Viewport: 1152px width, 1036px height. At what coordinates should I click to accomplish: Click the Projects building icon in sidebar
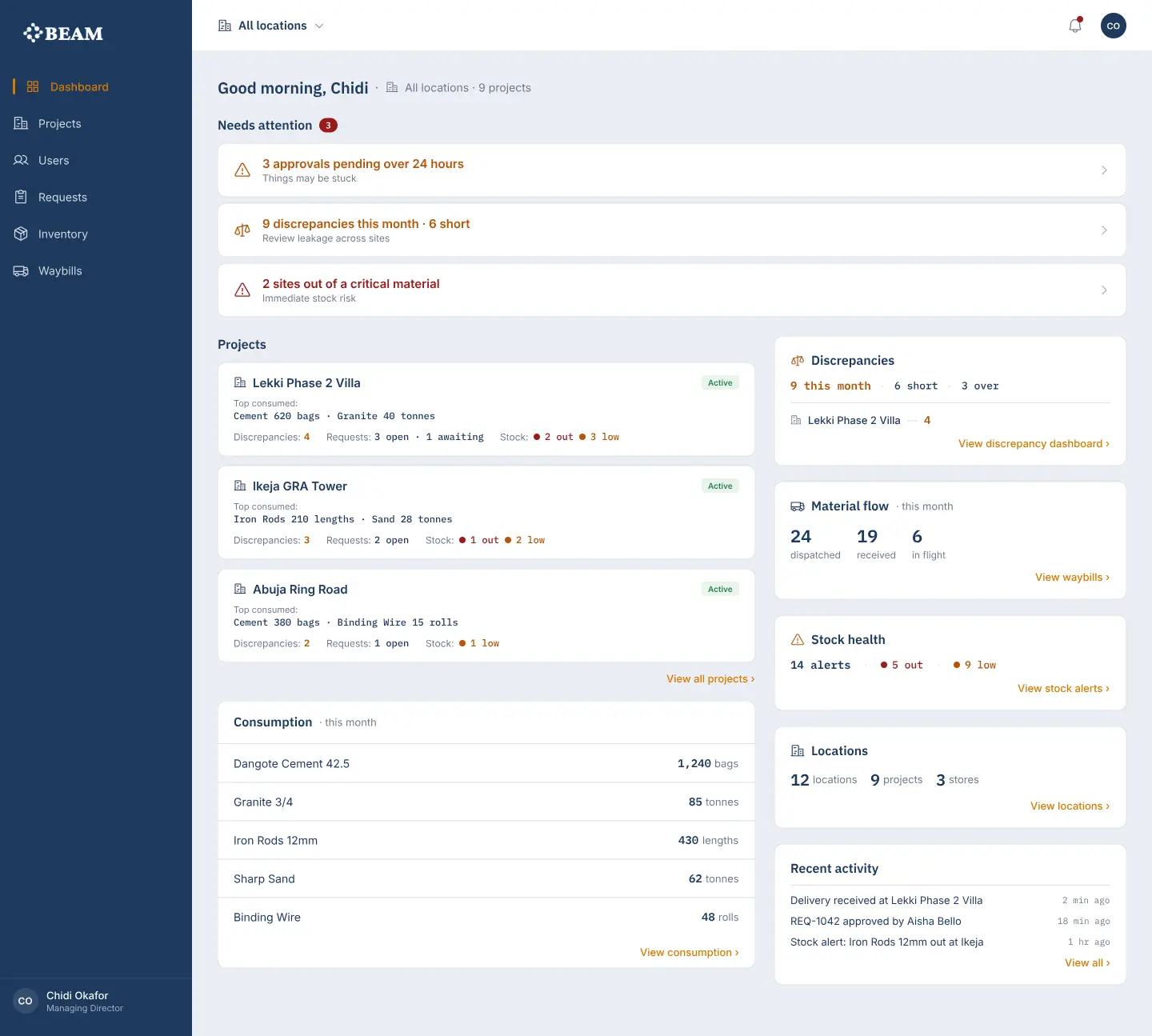point(21,123)
